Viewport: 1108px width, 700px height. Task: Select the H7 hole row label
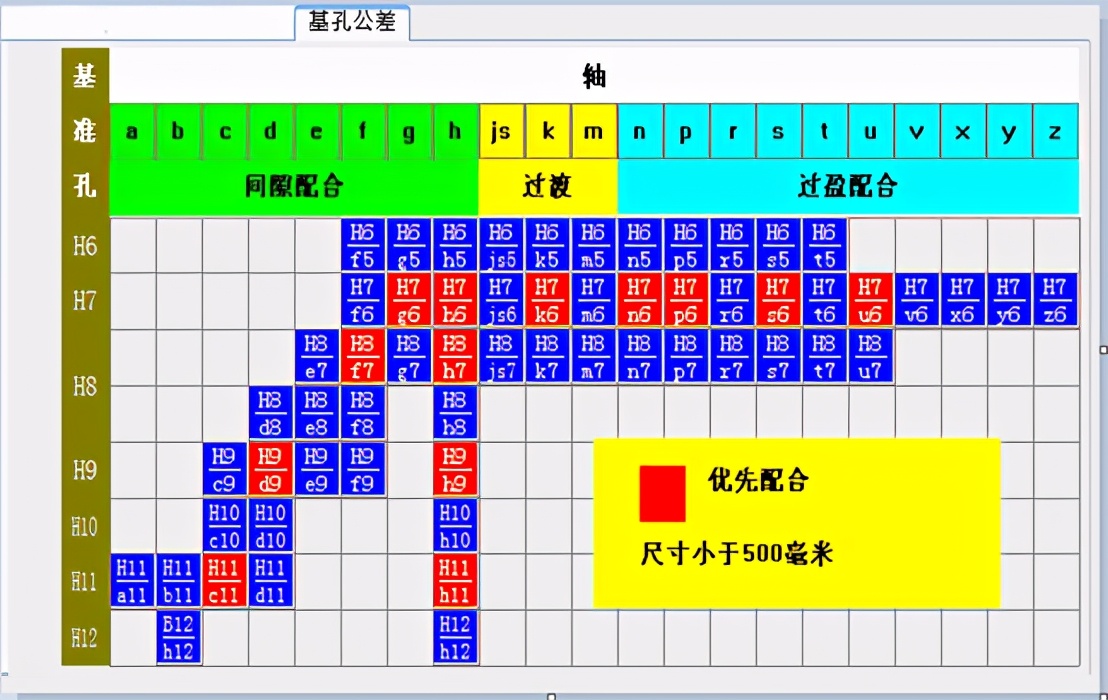85,302
